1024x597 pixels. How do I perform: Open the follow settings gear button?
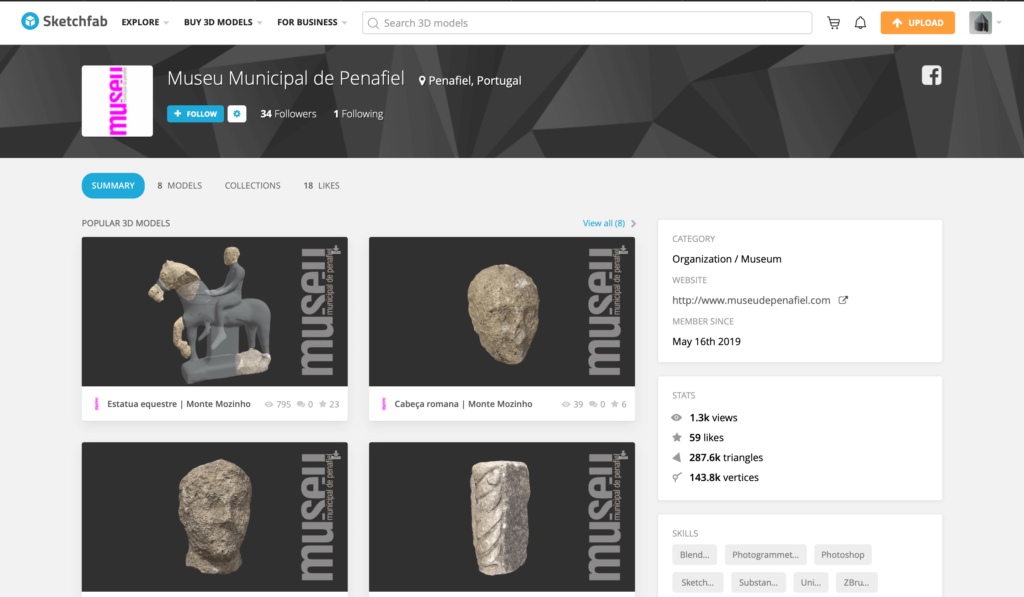pos(236,114)
